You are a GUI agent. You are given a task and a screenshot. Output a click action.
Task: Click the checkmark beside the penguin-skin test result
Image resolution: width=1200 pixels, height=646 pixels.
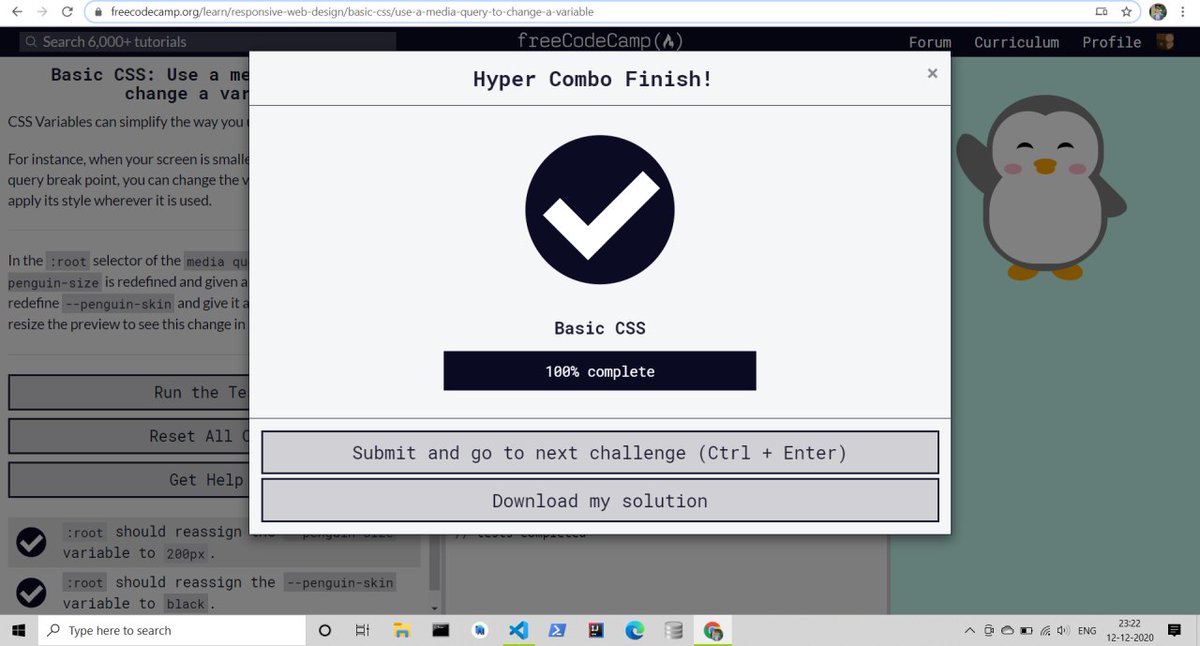[x=31, y=592]
